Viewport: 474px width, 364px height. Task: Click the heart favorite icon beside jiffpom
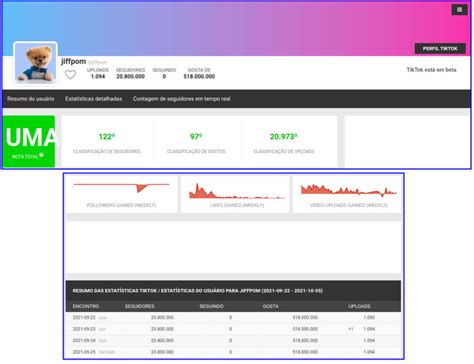pos(70,75)
